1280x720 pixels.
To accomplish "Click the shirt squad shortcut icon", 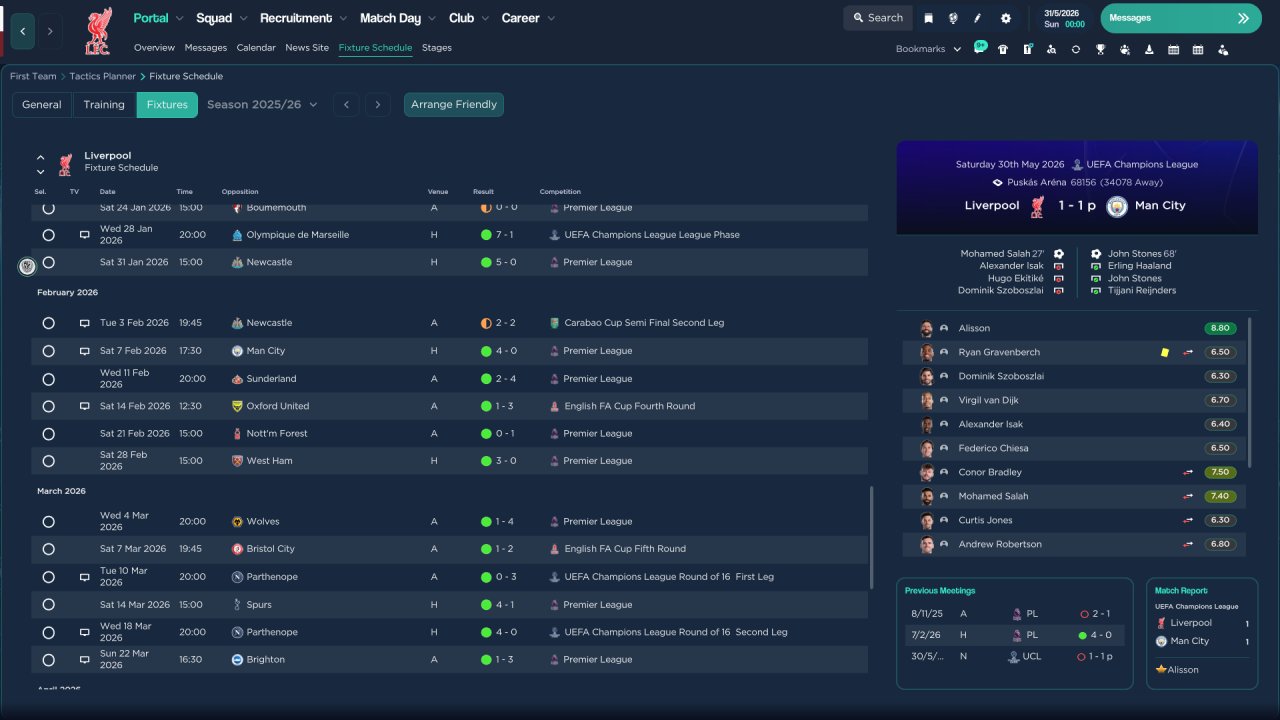I will [1003, 49].
